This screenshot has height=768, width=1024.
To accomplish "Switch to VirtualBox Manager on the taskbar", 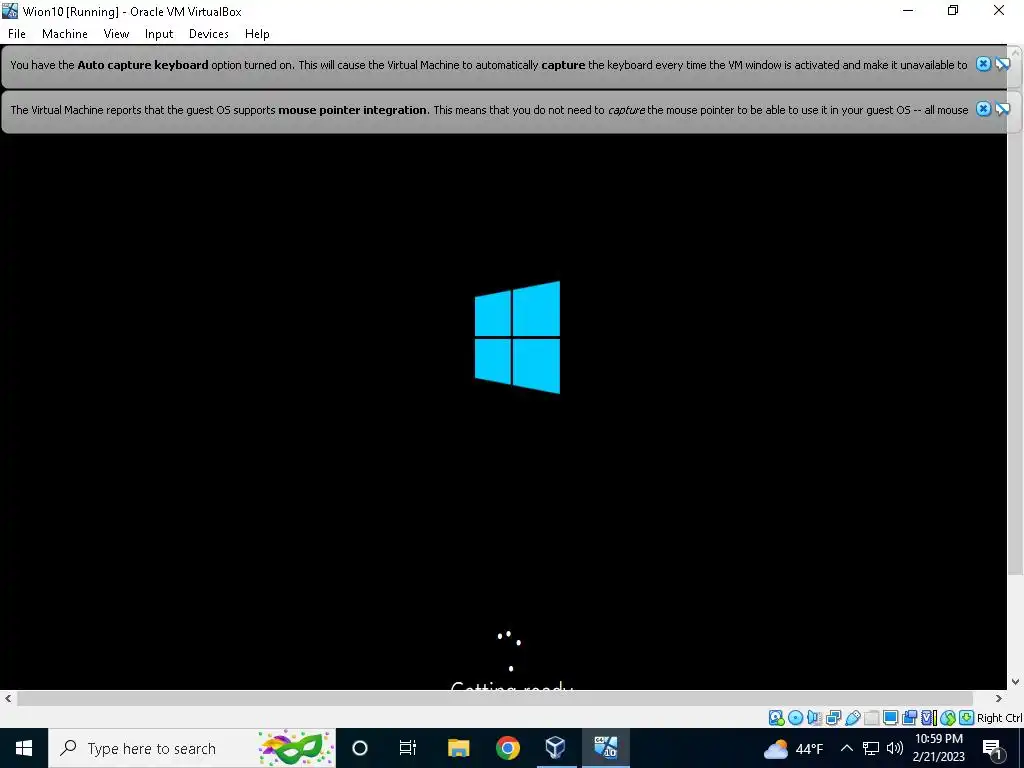I will (x=556, y=748).
